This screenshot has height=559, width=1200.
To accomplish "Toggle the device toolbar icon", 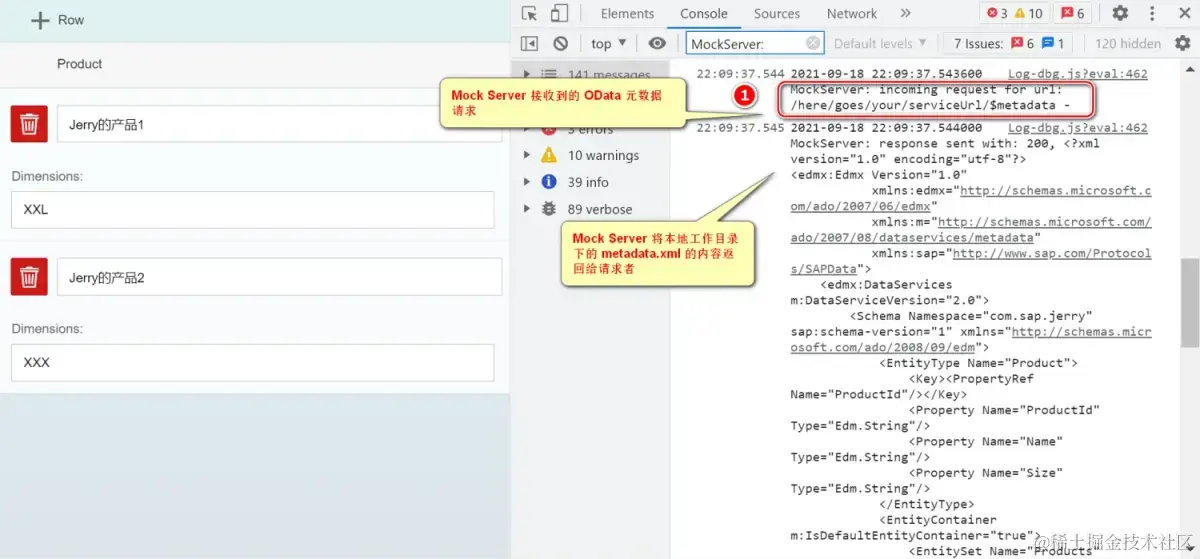I will point(559,13).
